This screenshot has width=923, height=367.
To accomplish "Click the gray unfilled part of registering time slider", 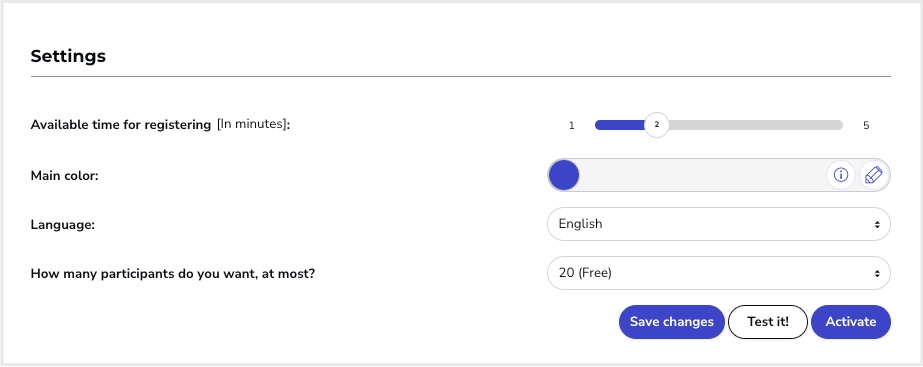I will (756, 125).
